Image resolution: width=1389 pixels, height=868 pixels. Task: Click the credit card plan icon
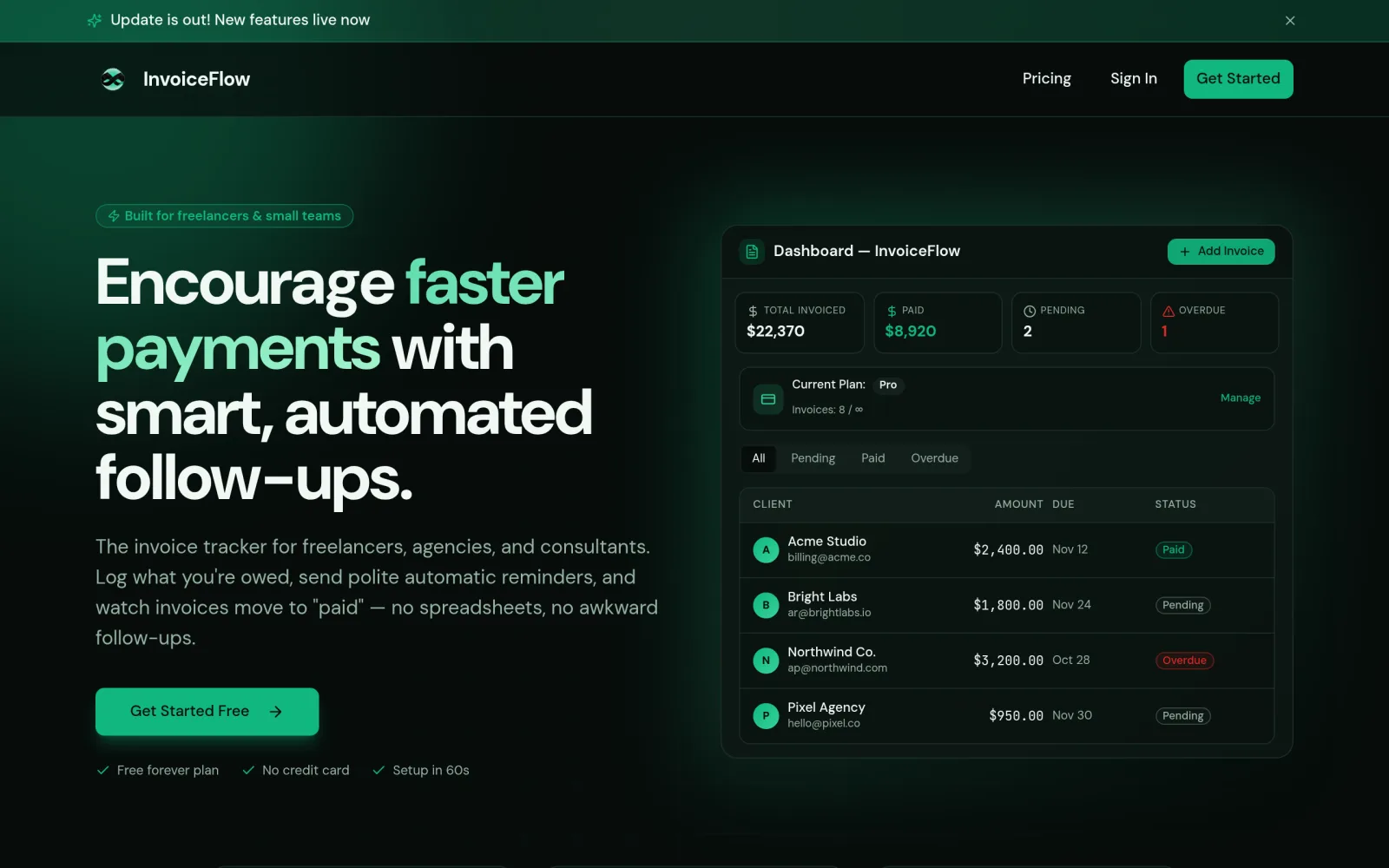pos(768,399)
